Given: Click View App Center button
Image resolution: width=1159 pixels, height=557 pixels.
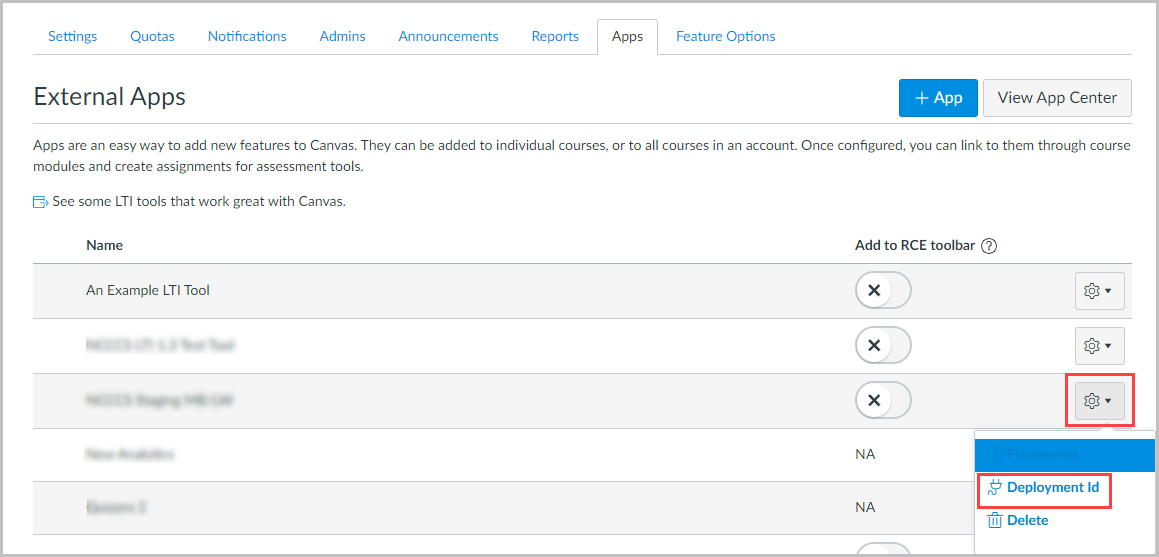Looking at the screenshot, I should pos(1057,98).
